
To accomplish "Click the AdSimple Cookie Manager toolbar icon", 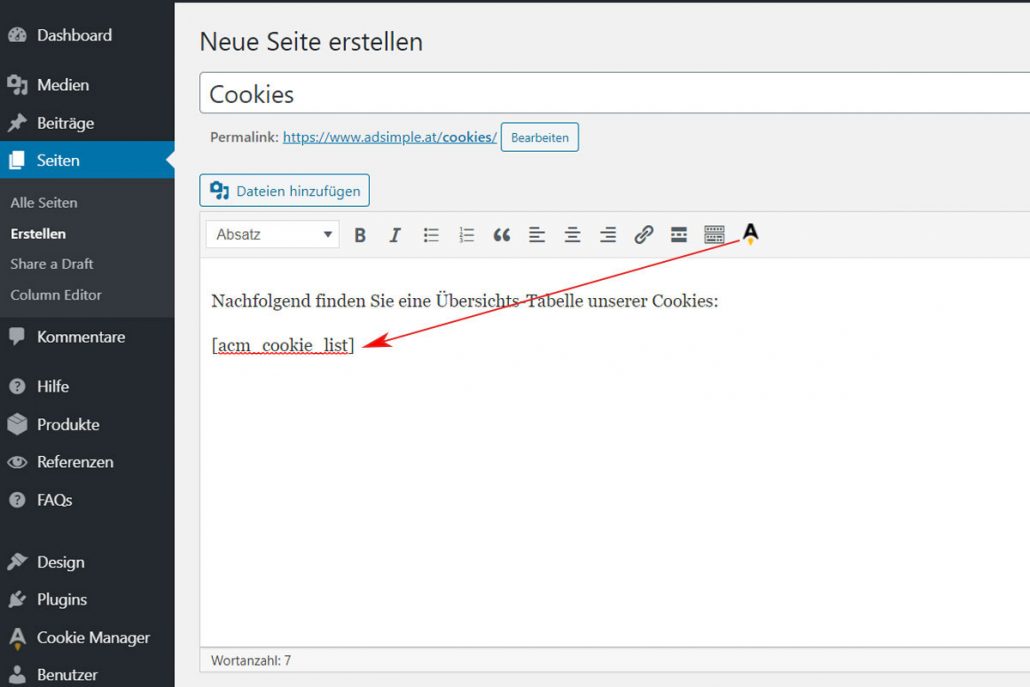I will coord(750,234).
